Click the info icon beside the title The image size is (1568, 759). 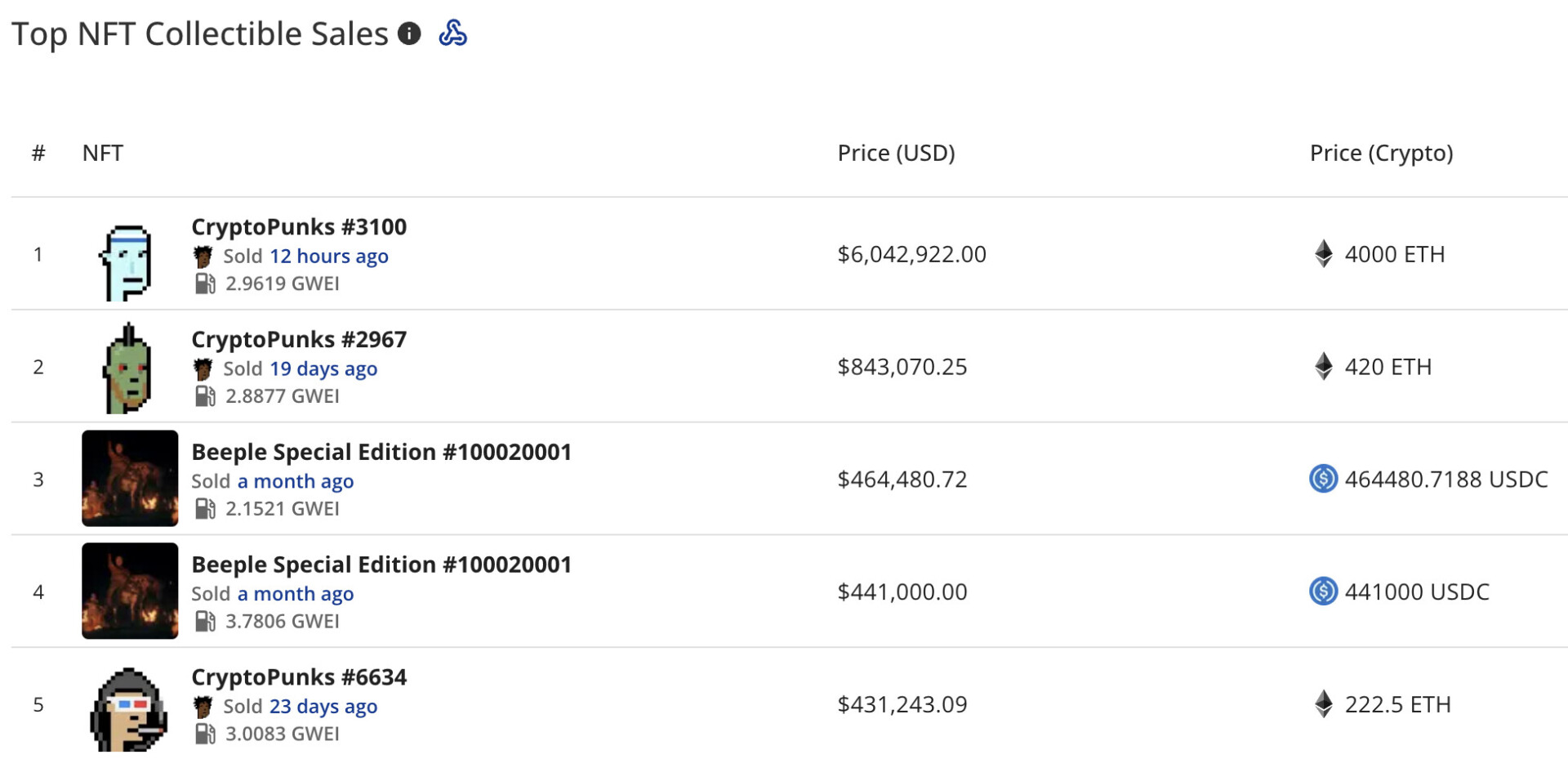[409, 33]
